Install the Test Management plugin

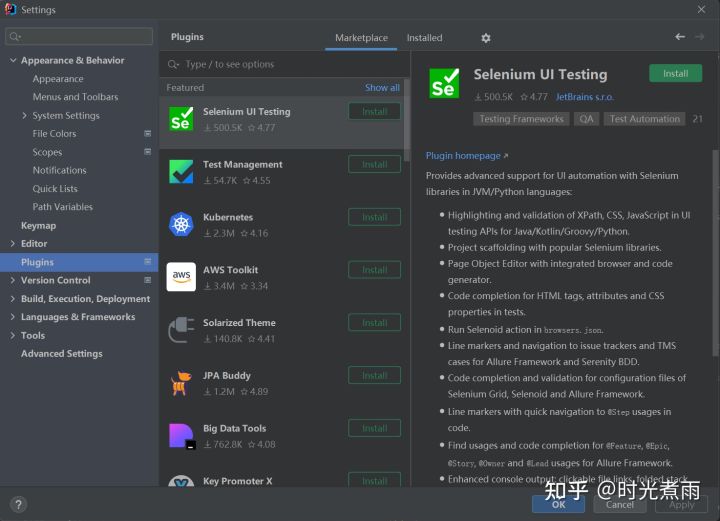coord(374,164)
